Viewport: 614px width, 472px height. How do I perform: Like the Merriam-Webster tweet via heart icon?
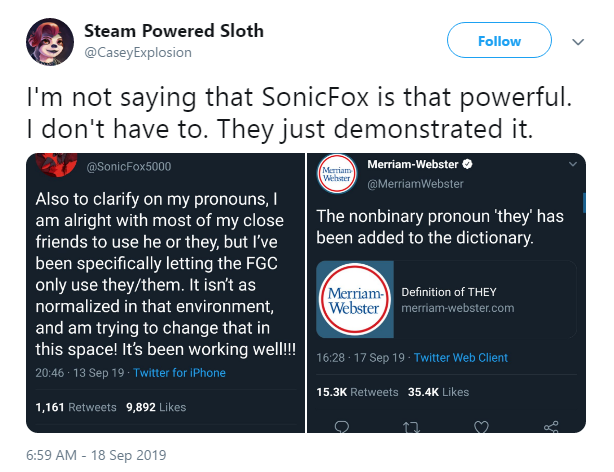[x=481, y=427]
